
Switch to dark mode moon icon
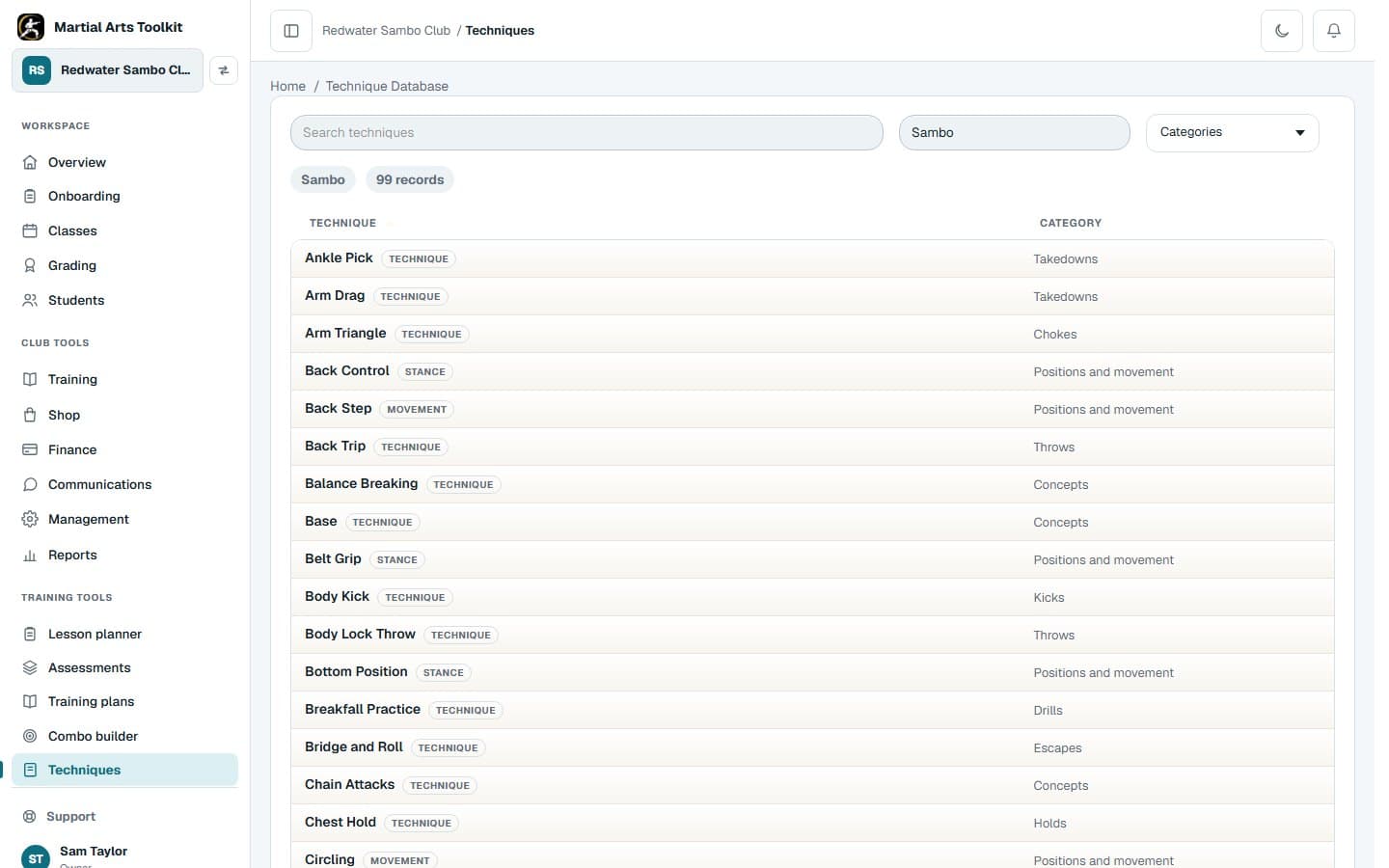pos(1282,31)
